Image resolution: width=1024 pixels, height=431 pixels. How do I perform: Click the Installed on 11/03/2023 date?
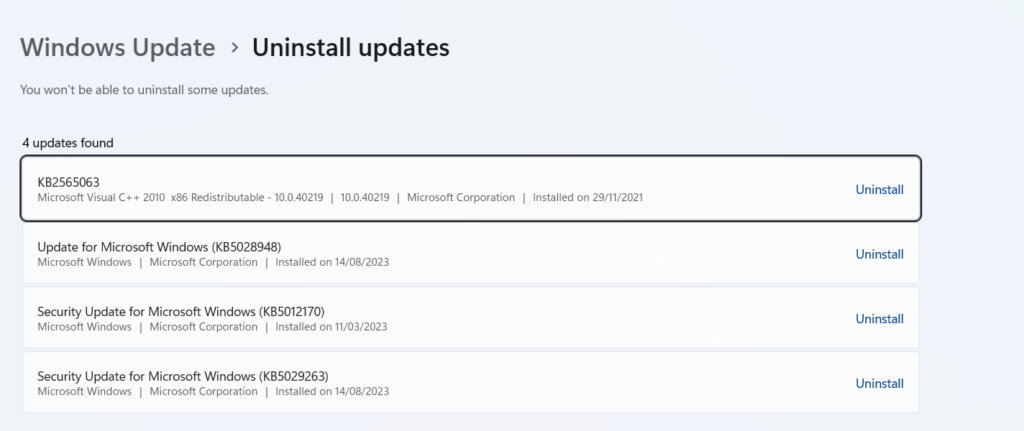click(331, 327)
